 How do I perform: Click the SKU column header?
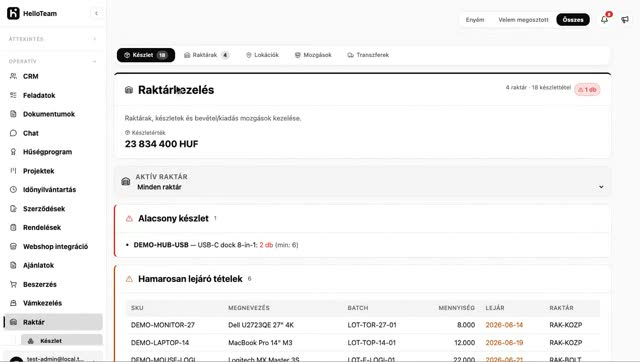click(x=137, y=308)
